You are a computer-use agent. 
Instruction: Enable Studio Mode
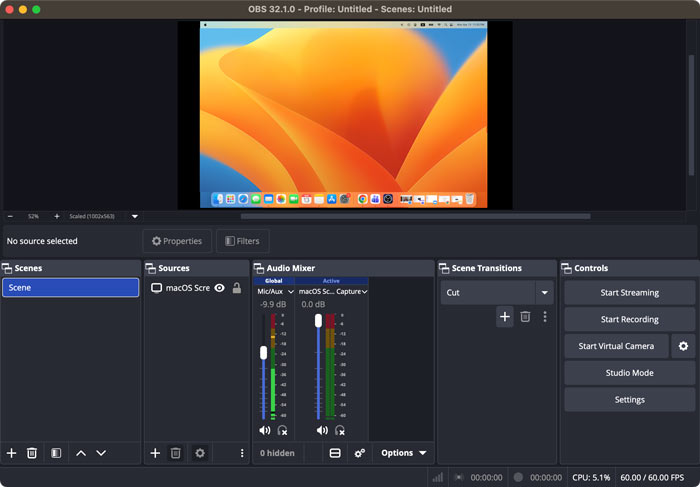[629, 373]
